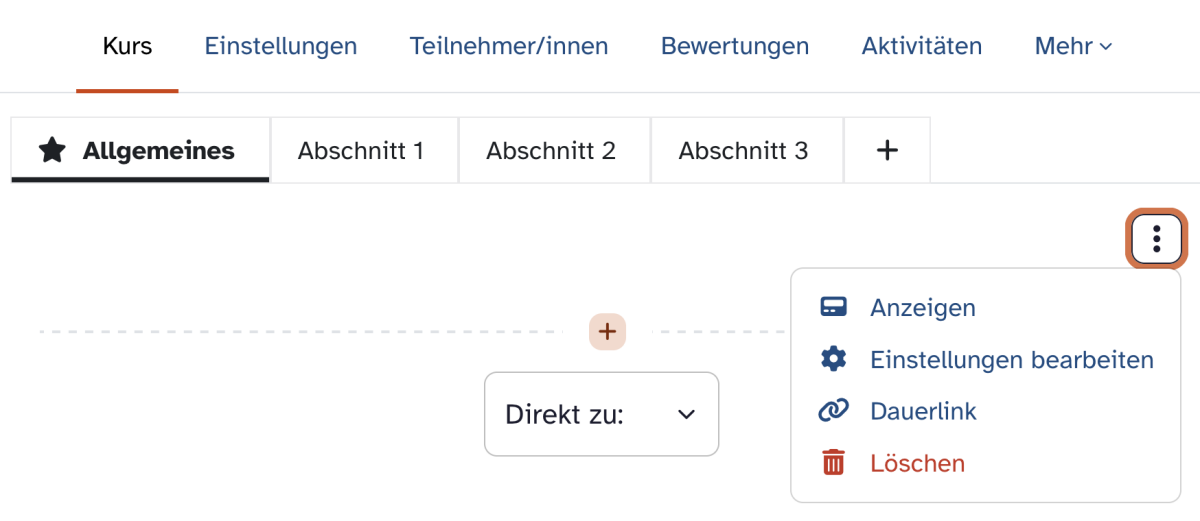Switch to the Abschnitt 1 tab
The width and height of the screenshot is (1200, 521).
pos(361,151)
